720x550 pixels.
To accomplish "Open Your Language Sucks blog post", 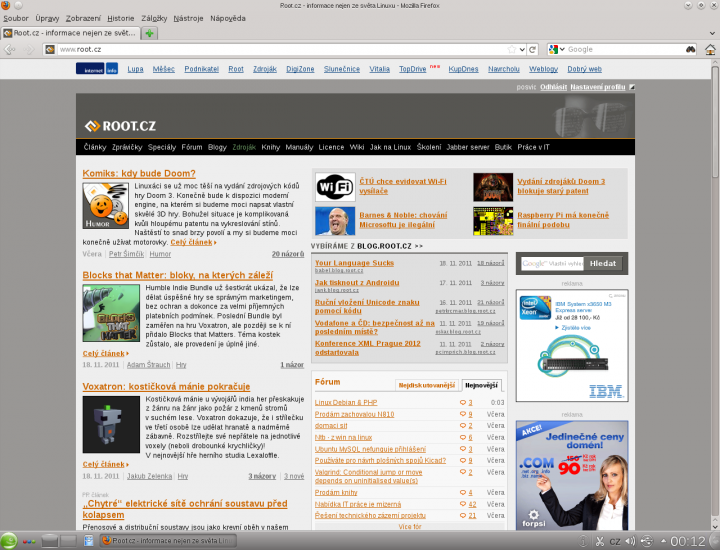I will [x=354, y=263].
